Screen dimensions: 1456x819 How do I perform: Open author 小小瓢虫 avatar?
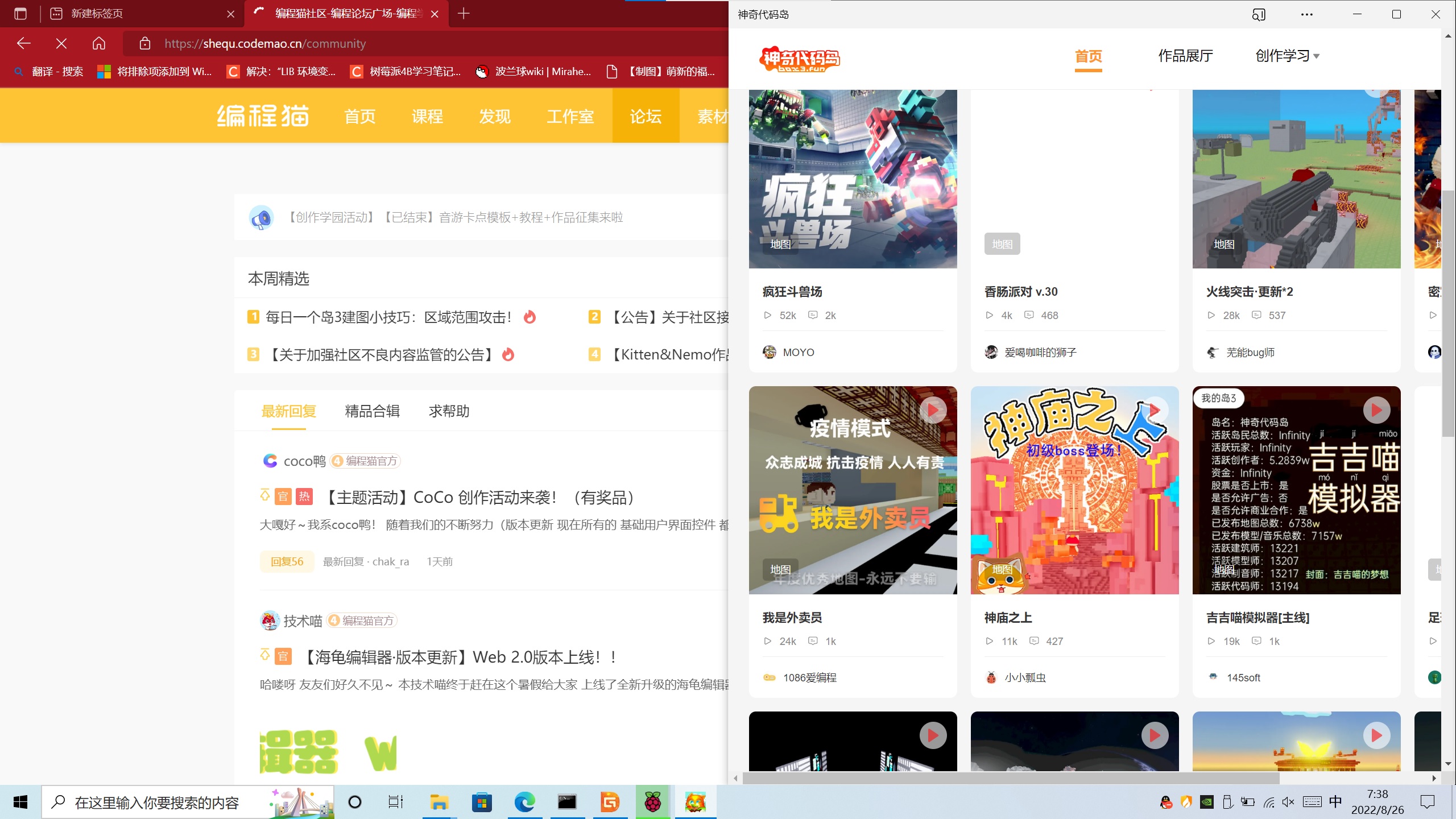coord(991,677)
